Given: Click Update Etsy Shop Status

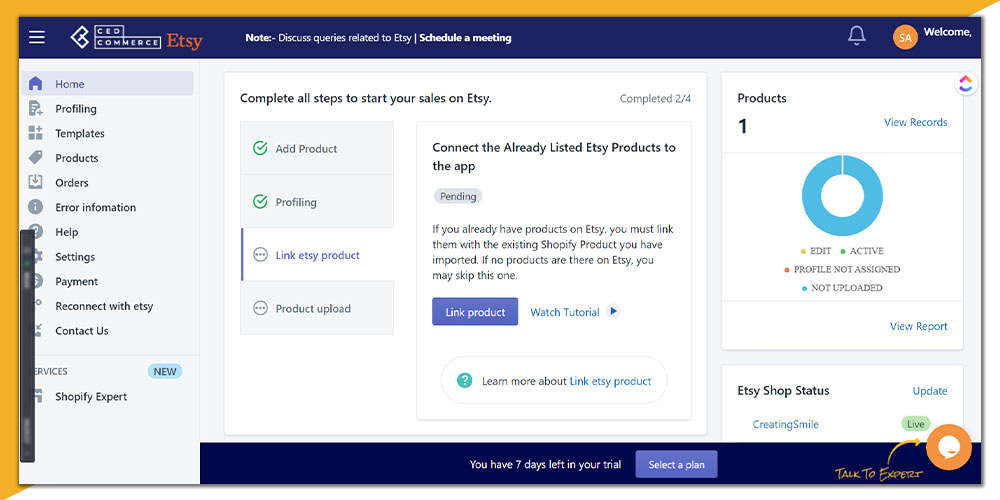Looking at the screenshot, I should coord(930,391).
